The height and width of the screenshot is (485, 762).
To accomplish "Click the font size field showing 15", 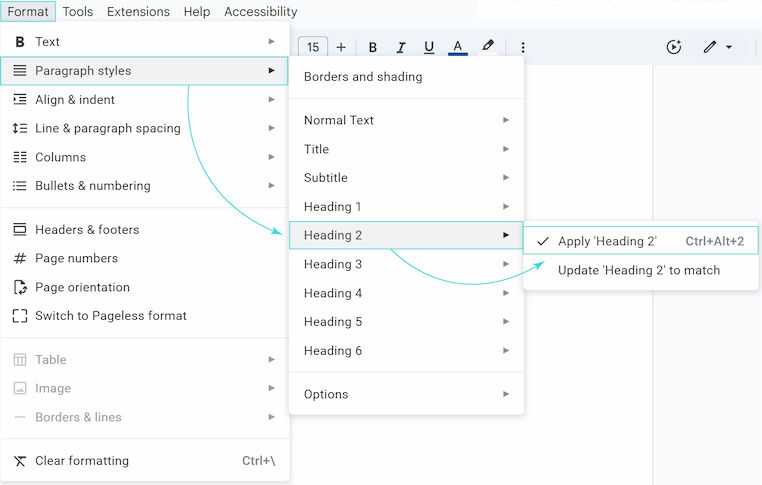I will pos(313,47).
